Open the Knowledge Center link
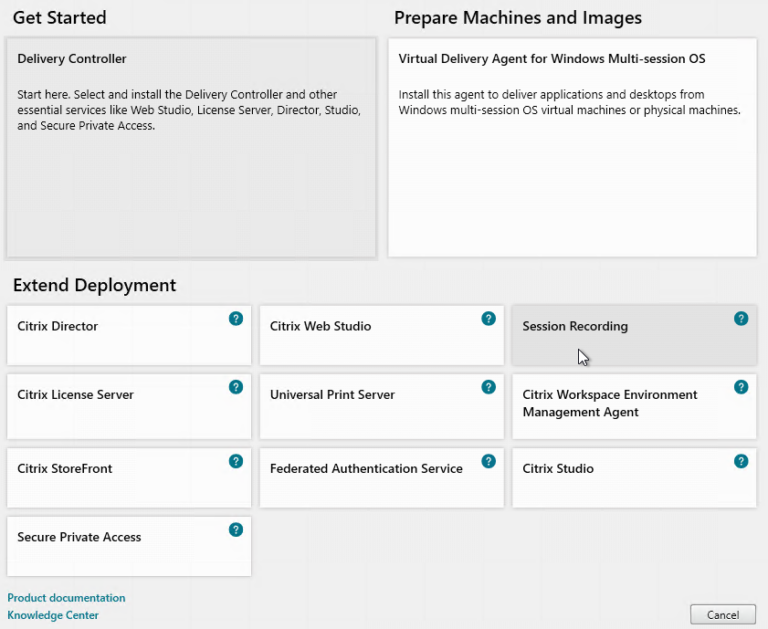 pos(53,615)
